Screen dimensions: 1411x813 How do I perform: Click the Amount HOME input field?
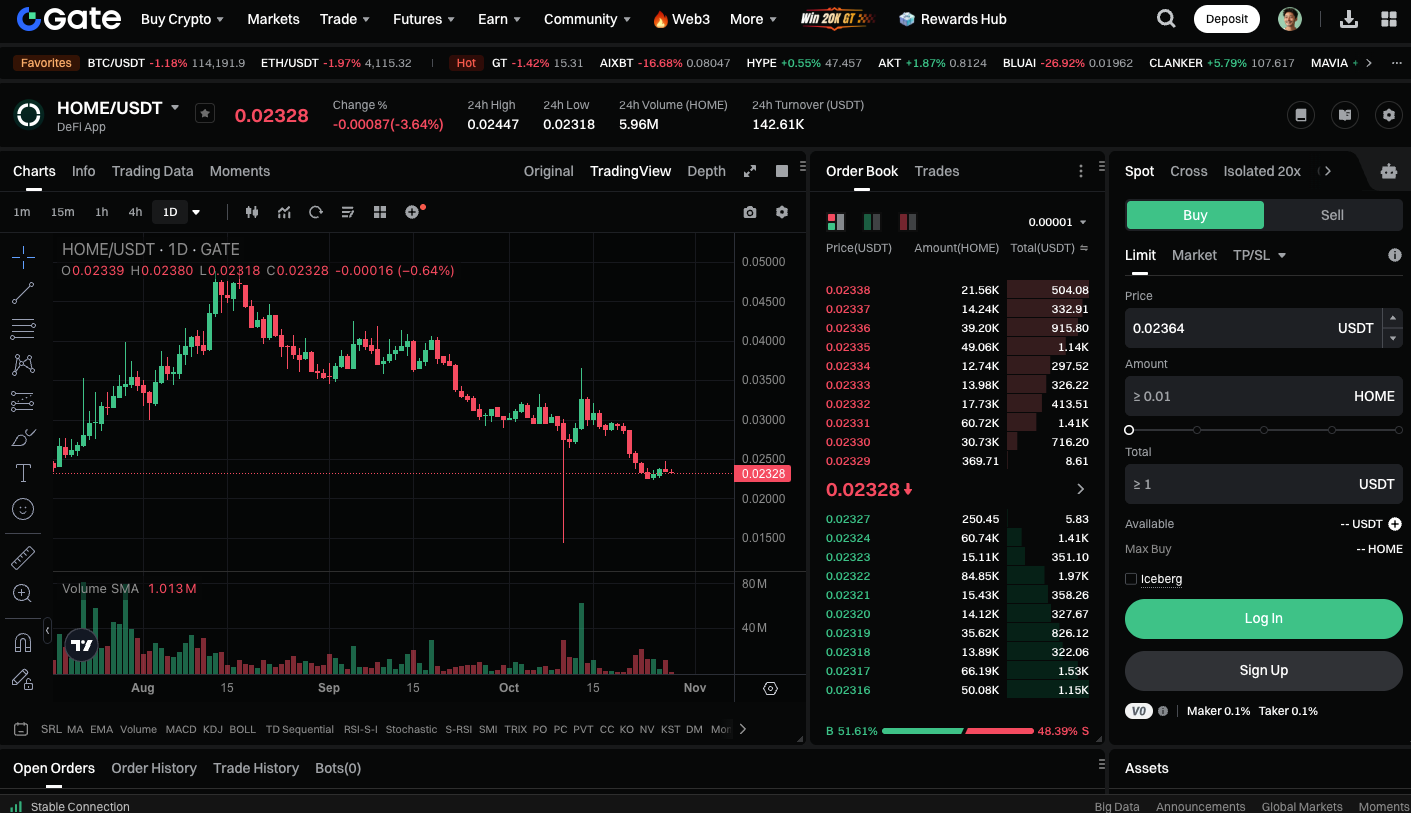coord(1264,396)
